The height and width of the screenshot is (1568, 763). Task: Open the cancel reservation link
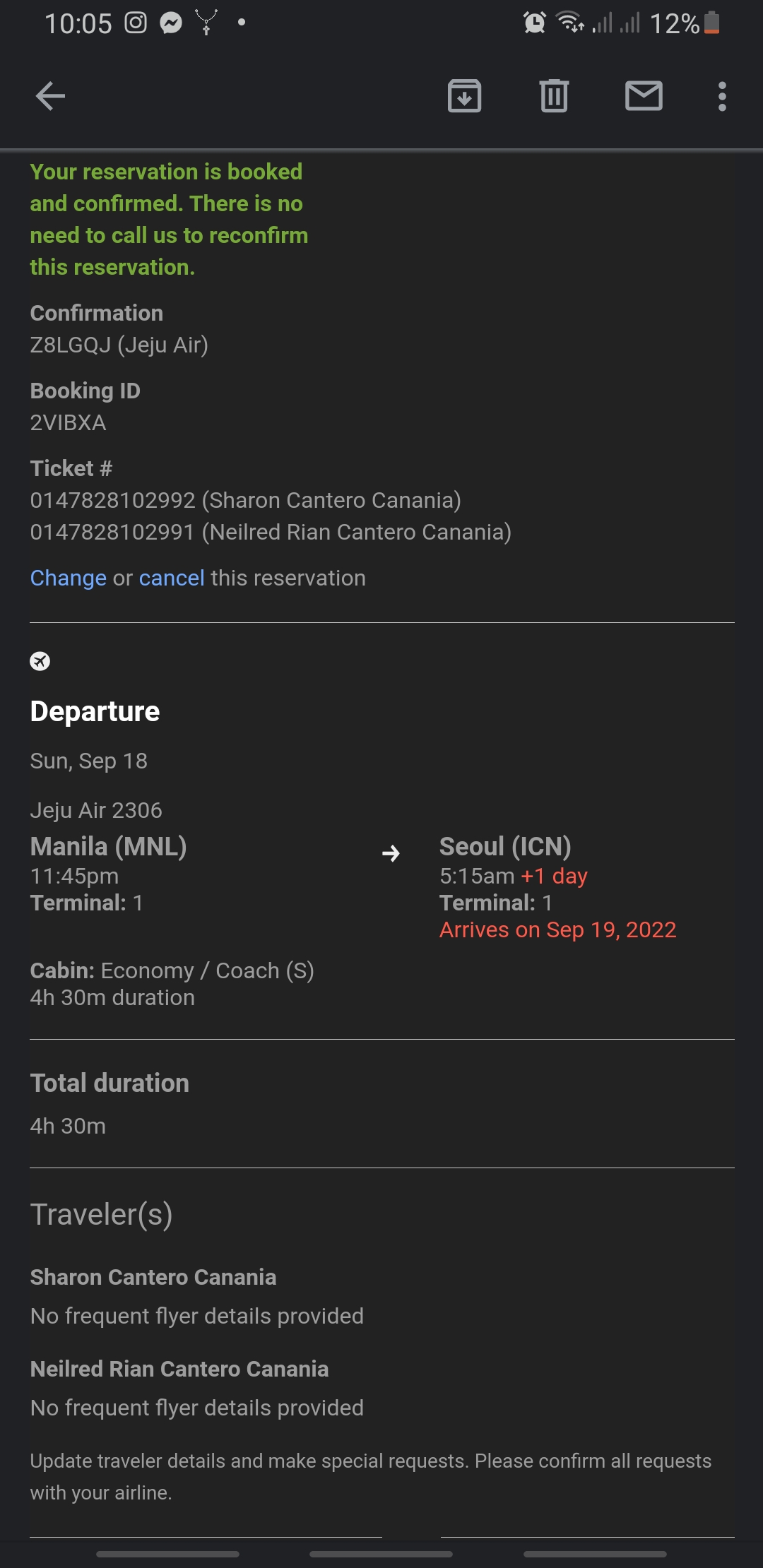click(x=172, y=578)
